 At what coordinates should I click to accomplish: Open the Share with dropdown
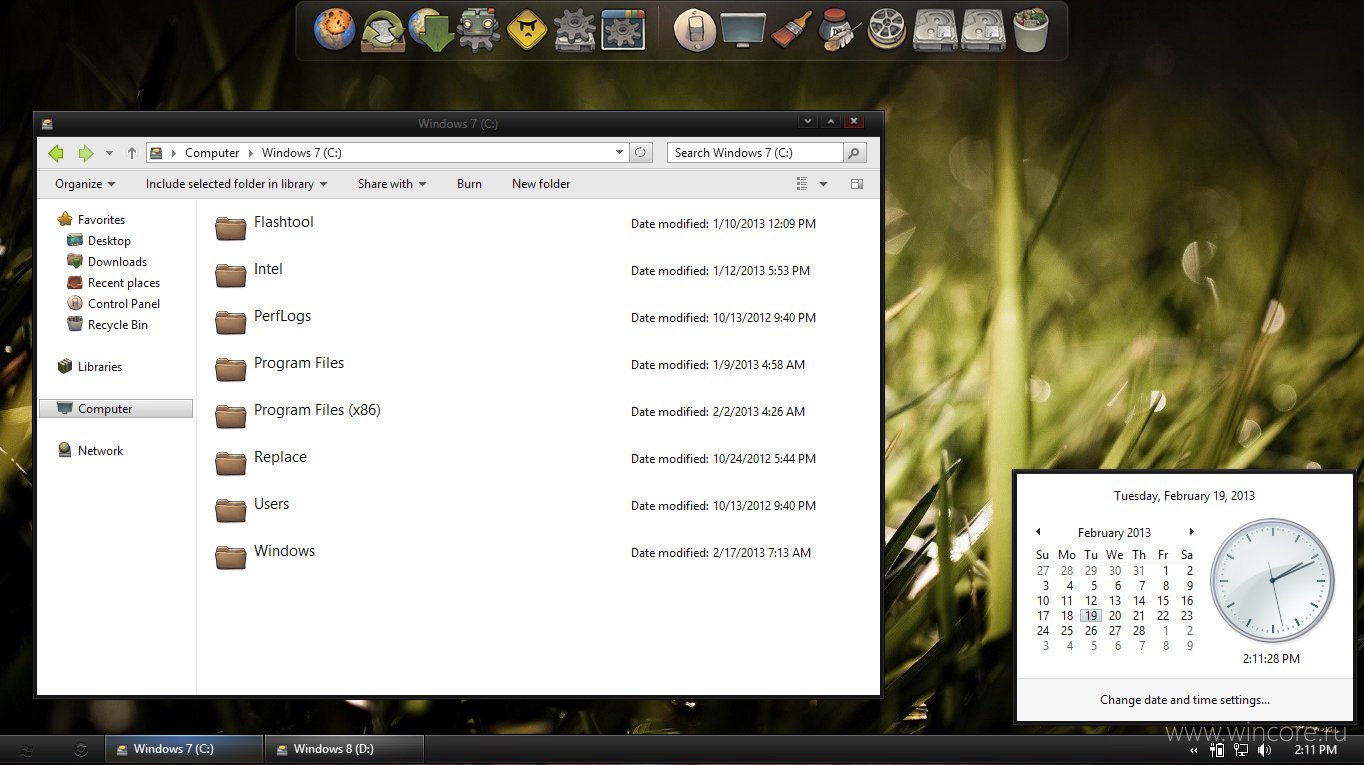point(392,184)
